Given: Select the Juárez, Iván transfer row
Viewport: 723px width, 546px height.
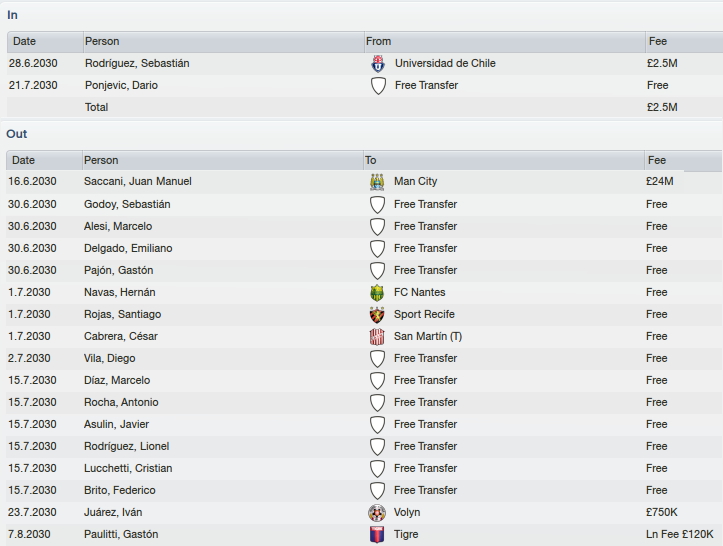Looking at the screenshot, I should click(364, 512).
